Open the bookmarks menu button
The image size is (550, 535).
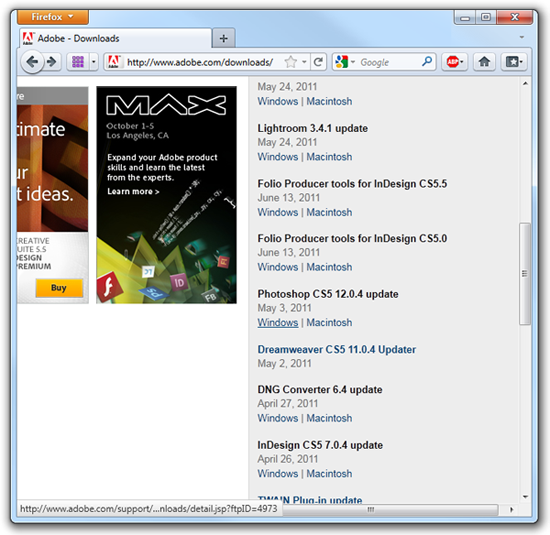click(514, 62)
